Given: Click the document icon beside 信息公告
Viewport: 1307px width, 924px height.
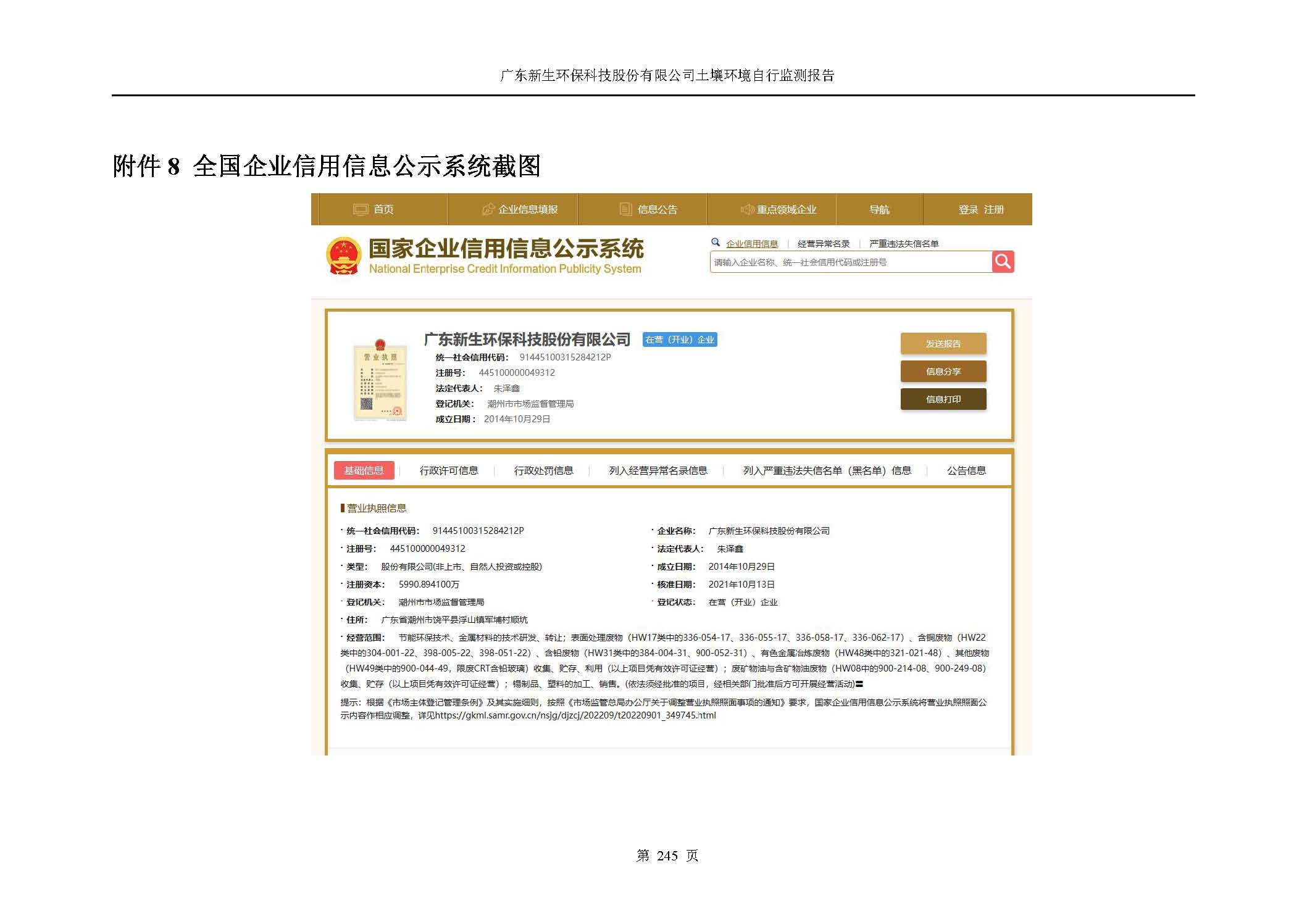Looking at the screenshot, I should (x=625, y=210).
